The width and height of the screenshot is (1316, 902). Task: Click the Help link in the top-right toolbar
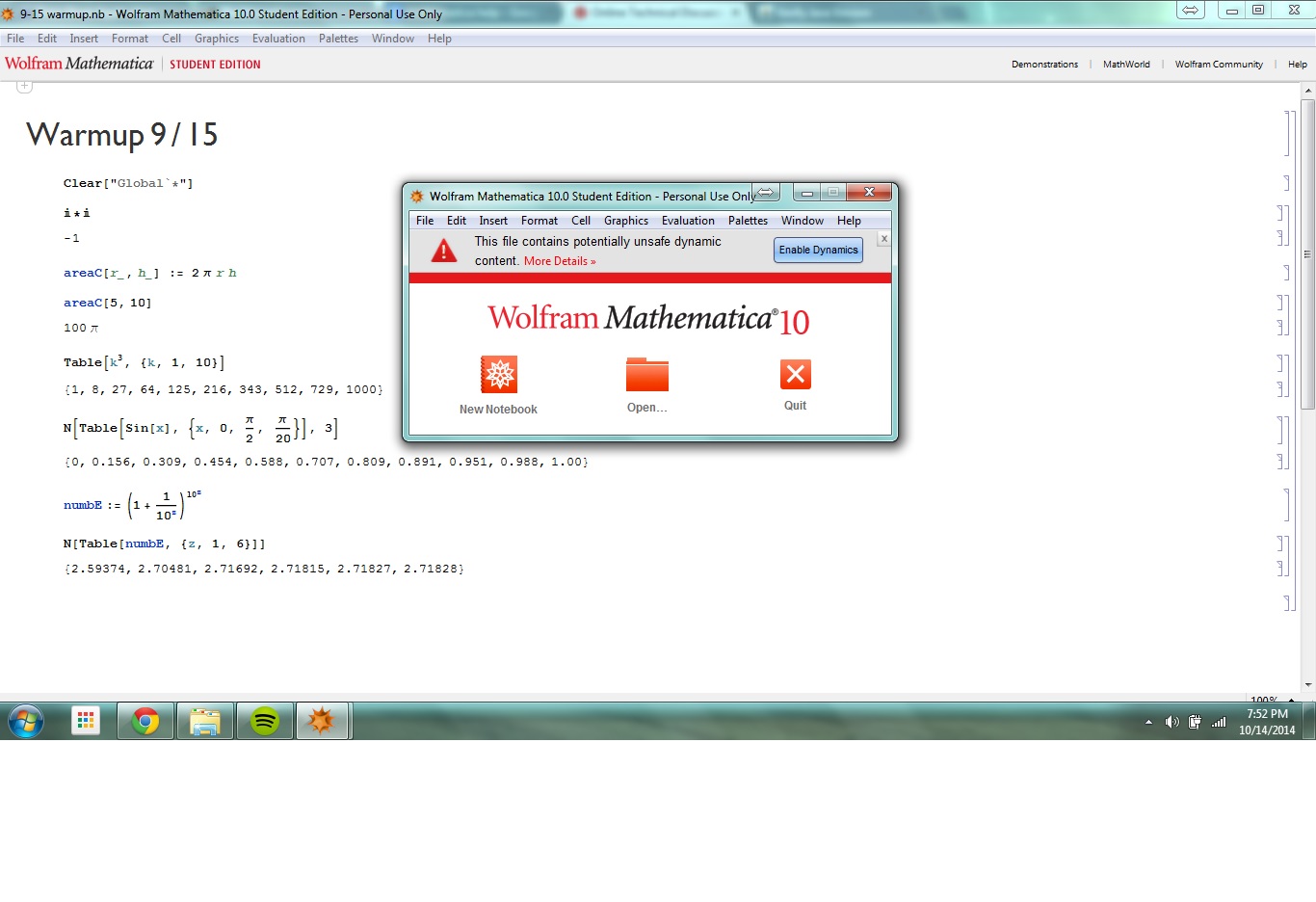point(1298,65)
